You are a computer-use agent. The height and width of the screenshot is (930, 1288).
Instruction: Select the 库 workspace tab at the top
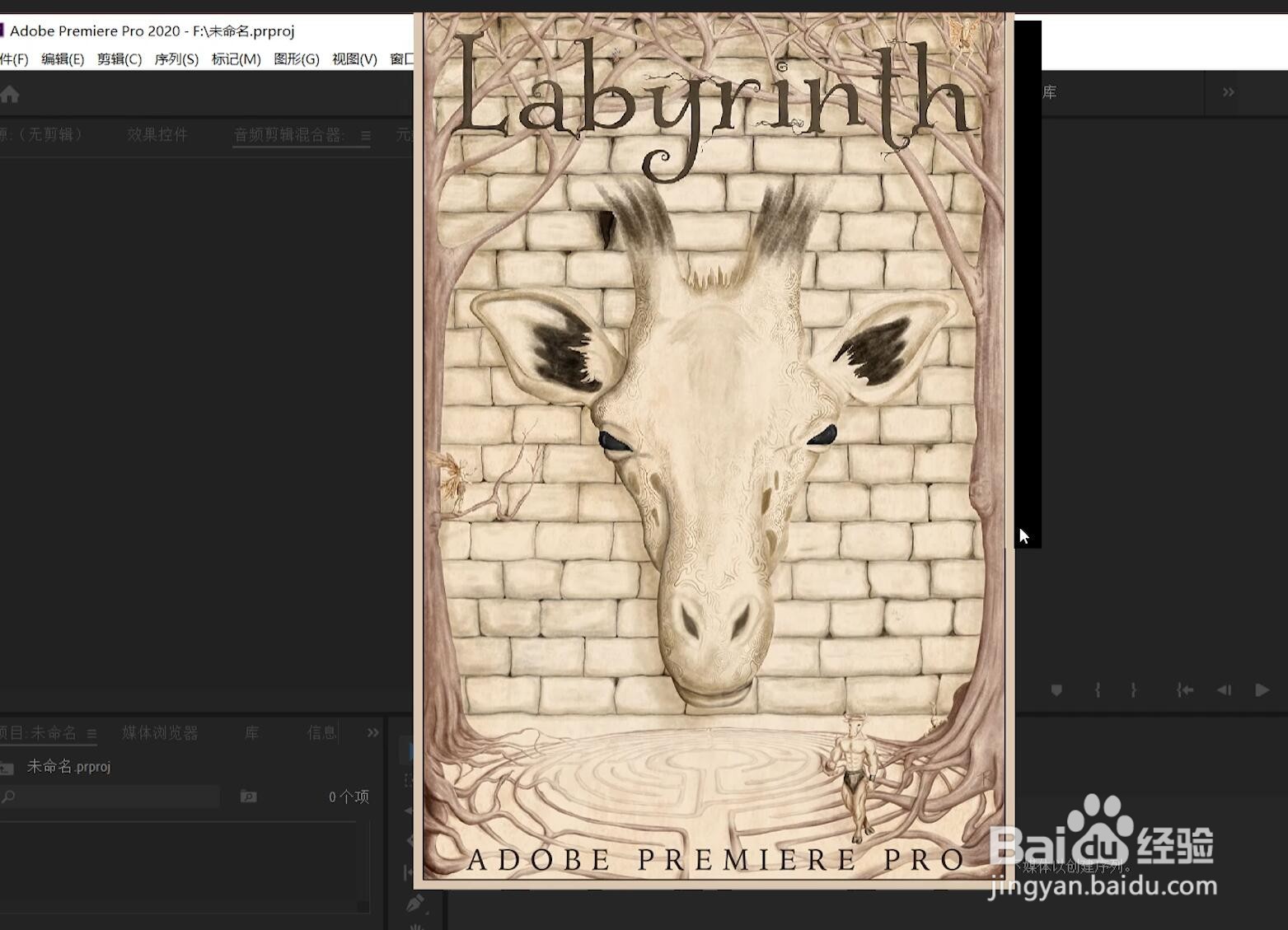[1049, 92]
